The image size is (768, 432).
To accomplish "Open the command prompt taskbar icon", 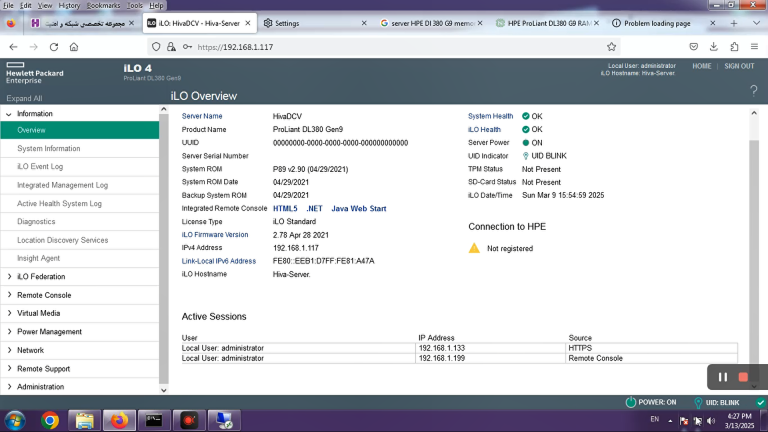I will [154, 421].
